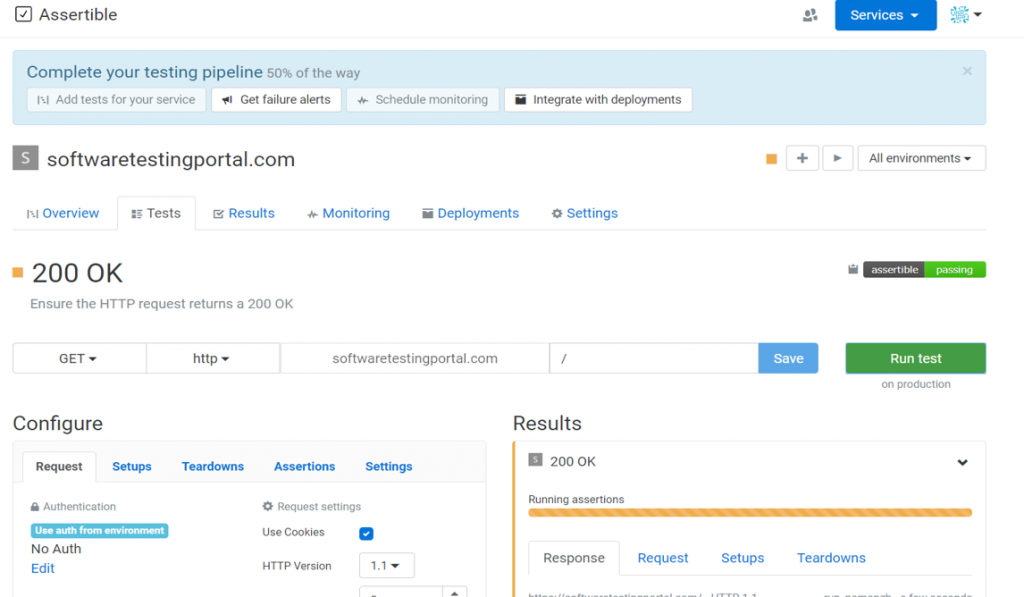Open the team members icon
Screen dimensions: 1024x597
click(x=810, y=15)
